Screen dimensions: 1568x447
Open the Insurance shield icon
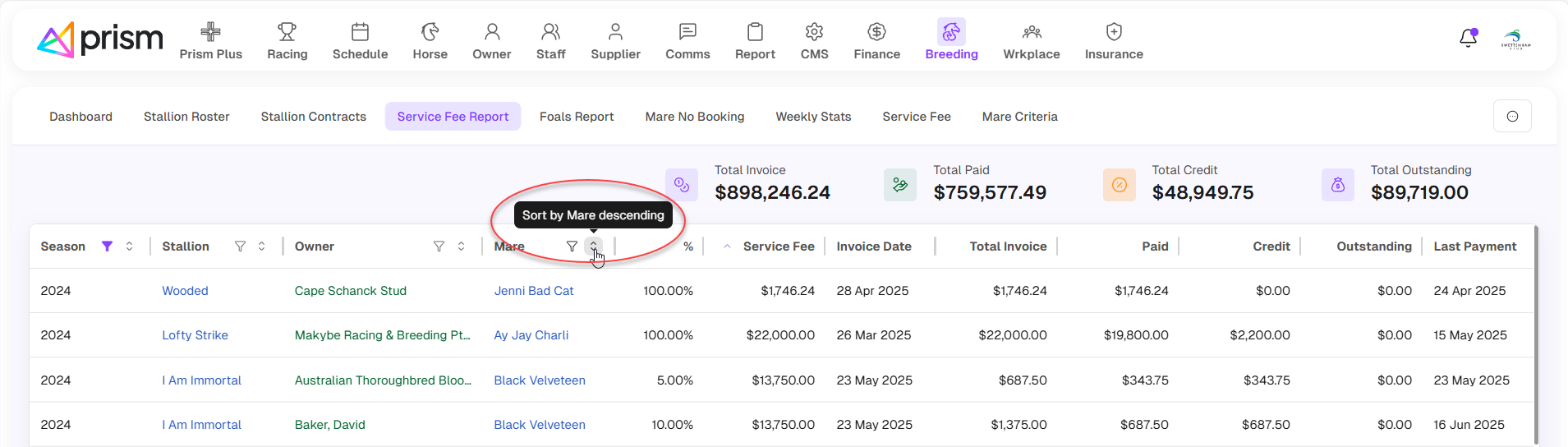(x=1113, y=32)
